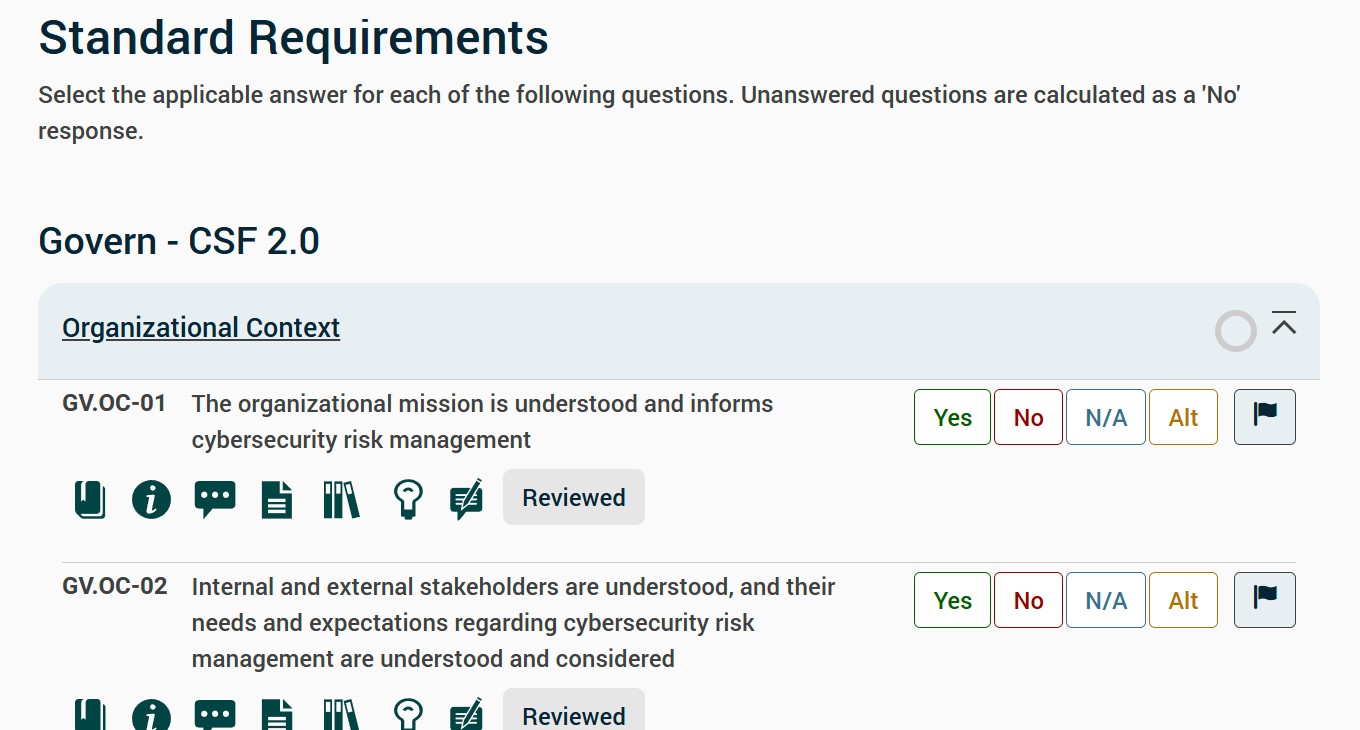Click the Organizational Context completion circle indicator

click(x=1236, y=331)
